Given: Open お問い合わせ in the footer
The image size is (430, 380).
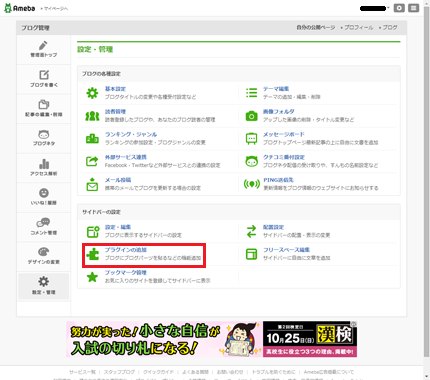Looking at the screenshot, I should (x=230, y=372).
